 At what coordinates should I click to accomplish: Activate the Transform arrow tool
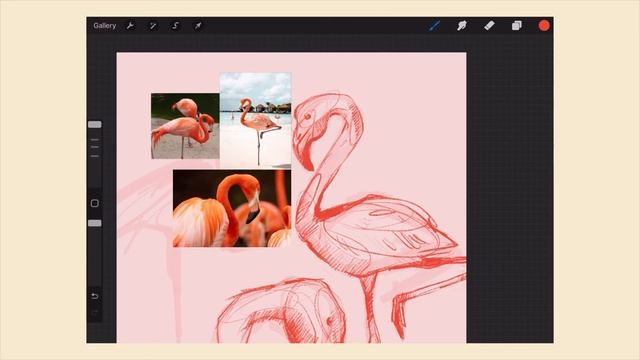[198, 26]
